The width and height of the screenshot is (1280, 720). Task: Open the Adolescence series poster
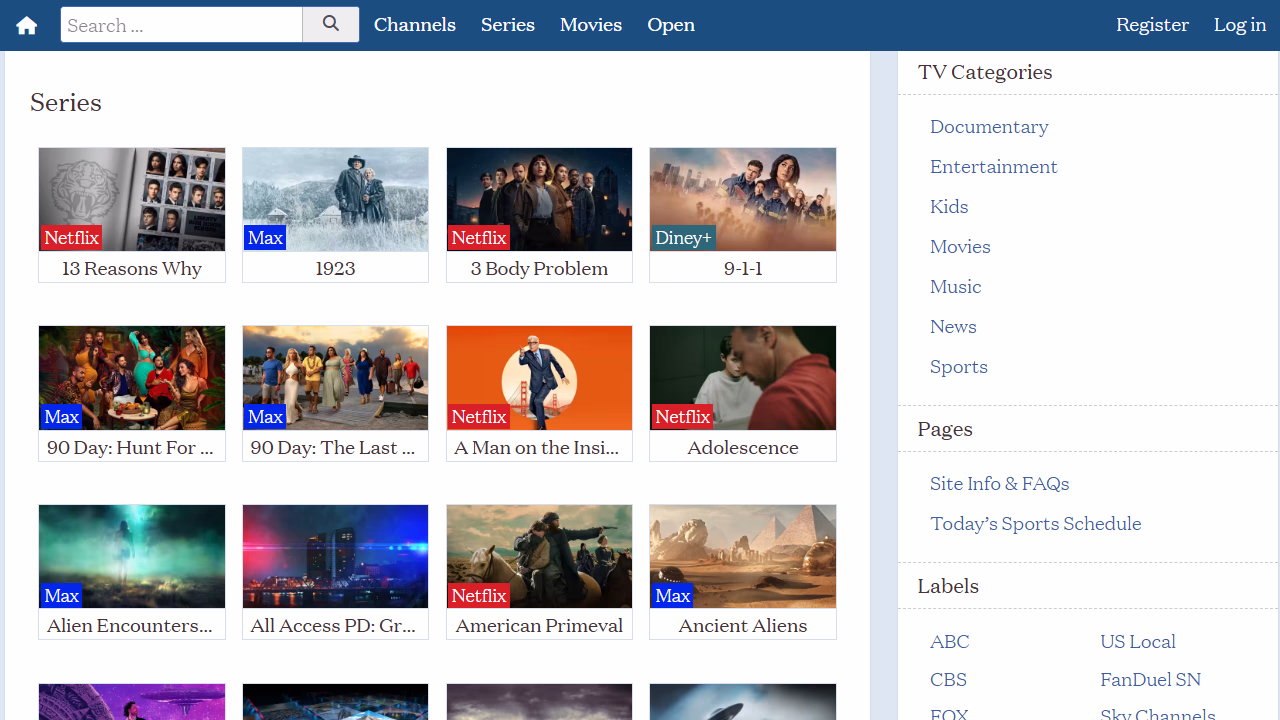pyautogui.click(x=743, y=377)
